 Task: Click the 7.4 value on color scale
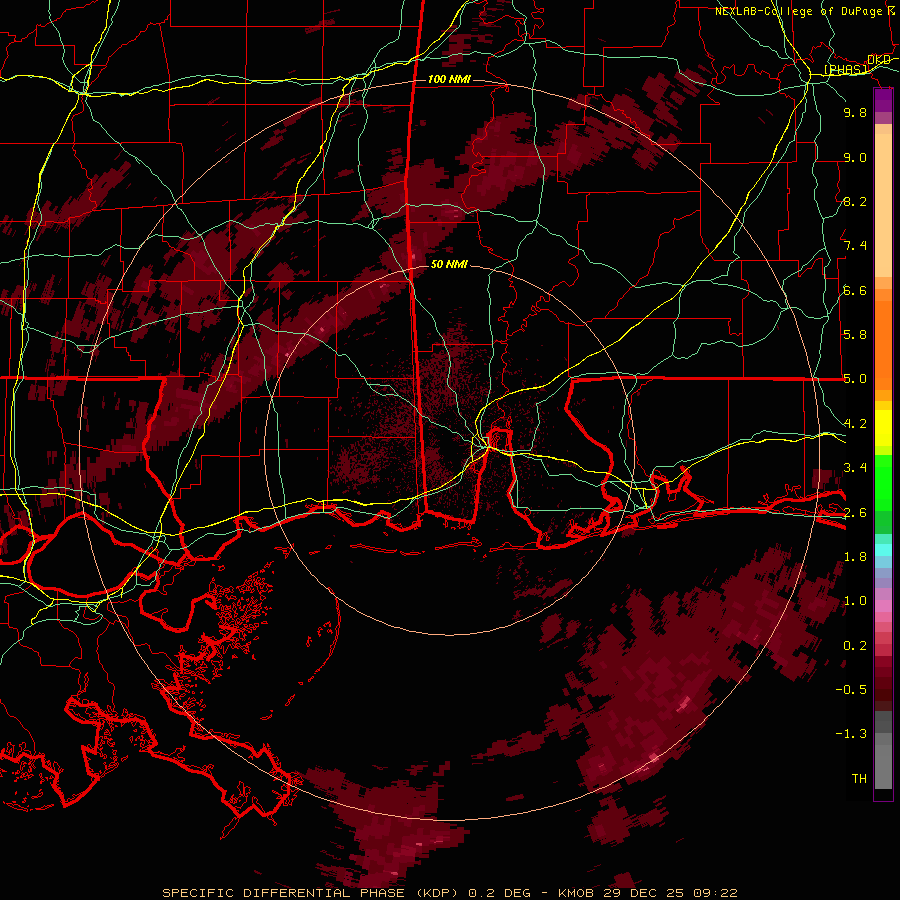(x=855, y=246)
